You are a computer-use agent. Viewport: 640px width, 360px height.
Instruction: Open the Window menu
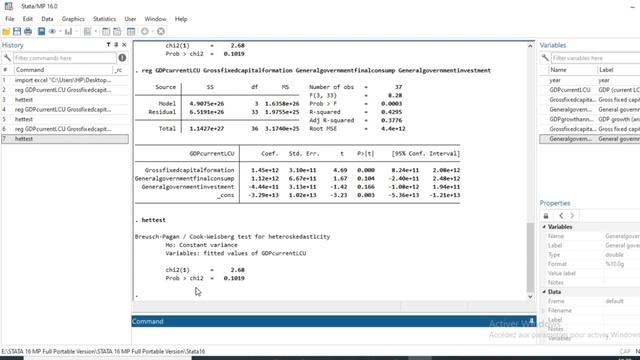pos(156,19)
